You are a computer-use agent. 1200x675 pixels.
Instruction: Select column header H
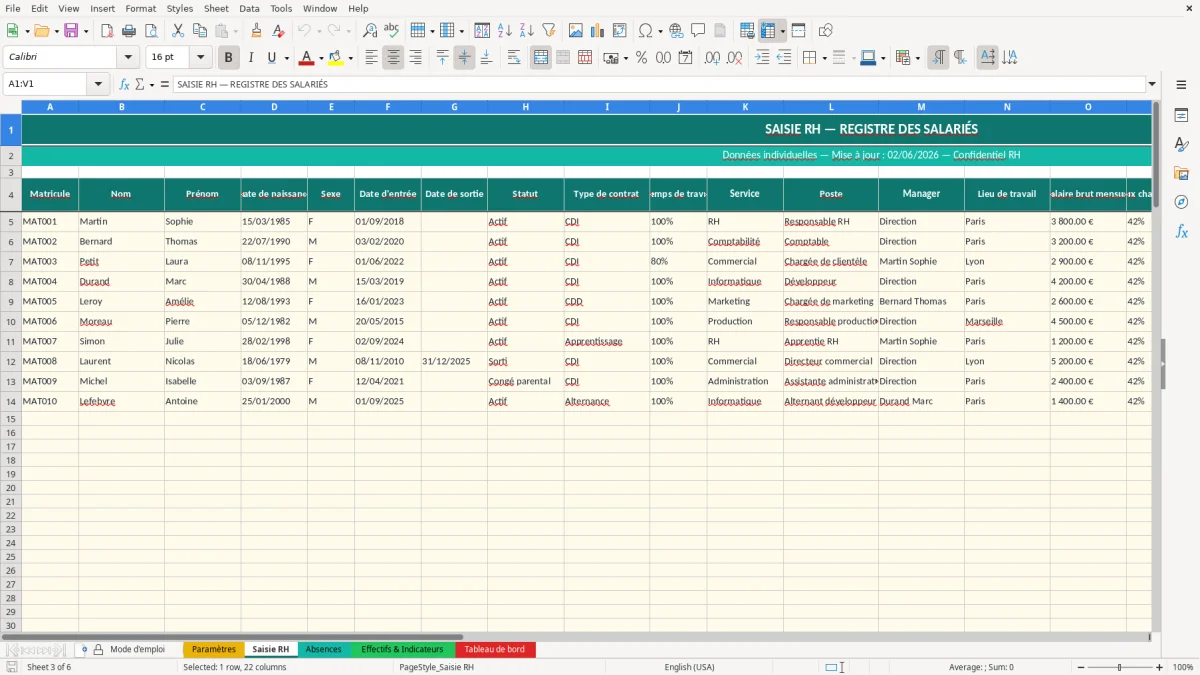[525, 107]
